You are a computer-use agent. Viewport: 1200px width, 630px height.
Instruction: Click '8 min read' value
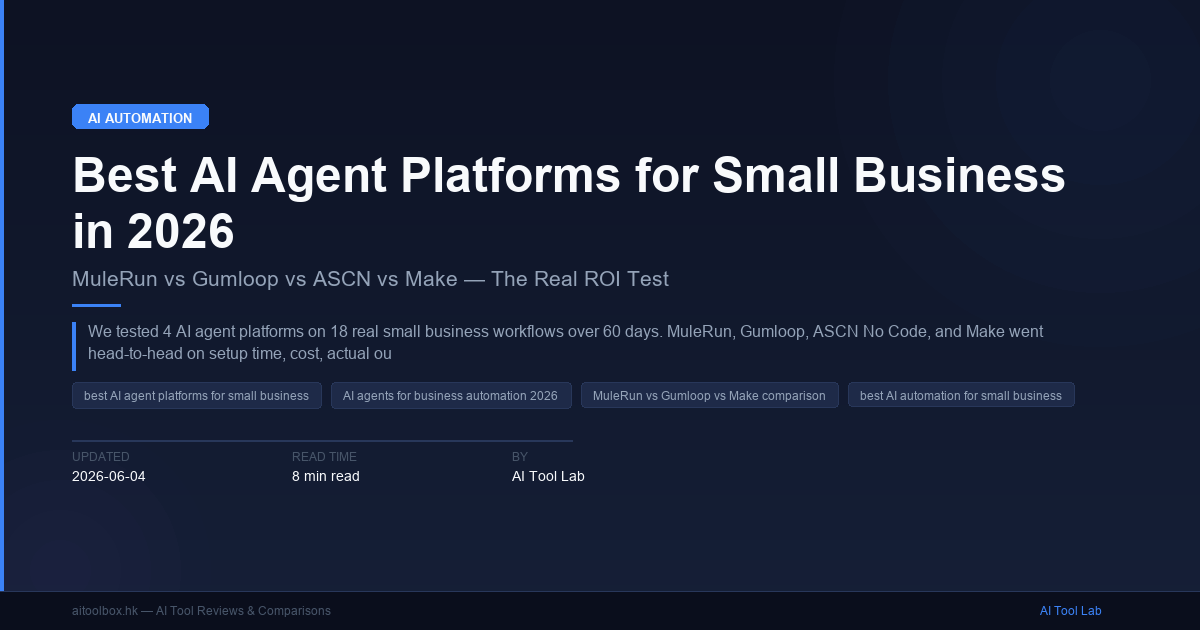pyautogui.click(x=326, y=476)
